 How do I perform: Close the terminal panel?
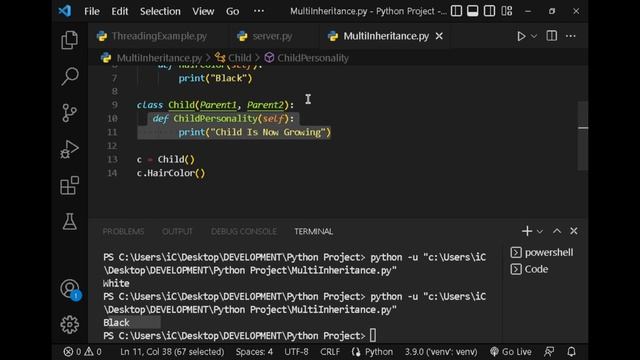(574, 231)
